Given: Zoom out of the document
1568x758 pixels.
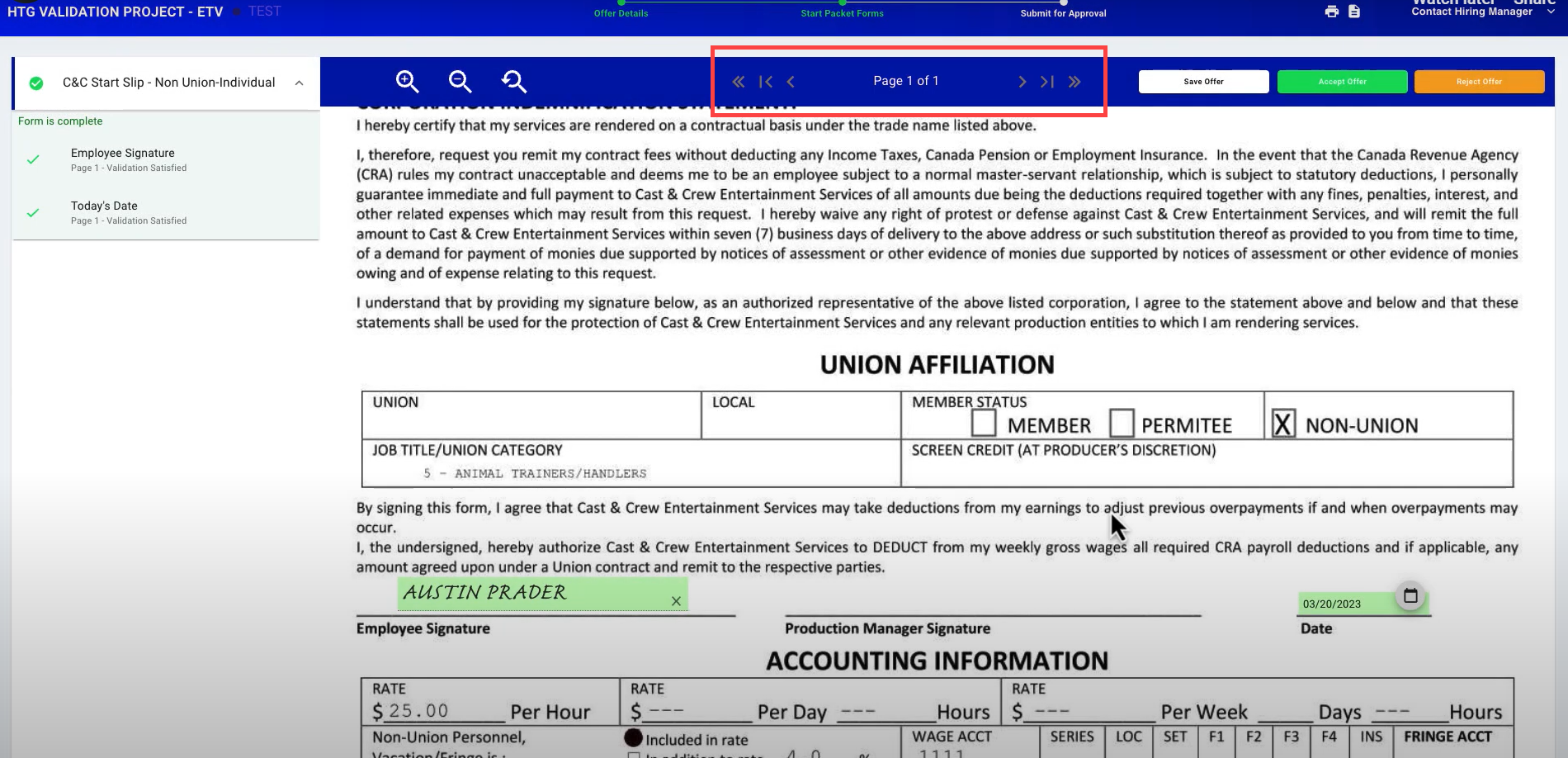Looking at the screenshot, I should (x=460, y=81).
